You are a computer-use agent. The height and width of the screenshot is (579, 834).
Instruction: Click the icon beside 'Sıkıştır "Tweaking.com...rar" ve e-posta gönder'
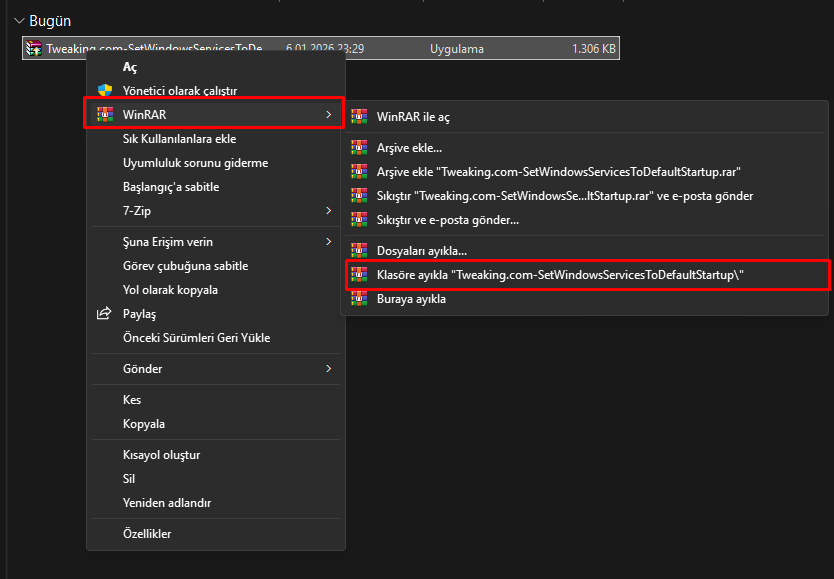coord(359,196)
